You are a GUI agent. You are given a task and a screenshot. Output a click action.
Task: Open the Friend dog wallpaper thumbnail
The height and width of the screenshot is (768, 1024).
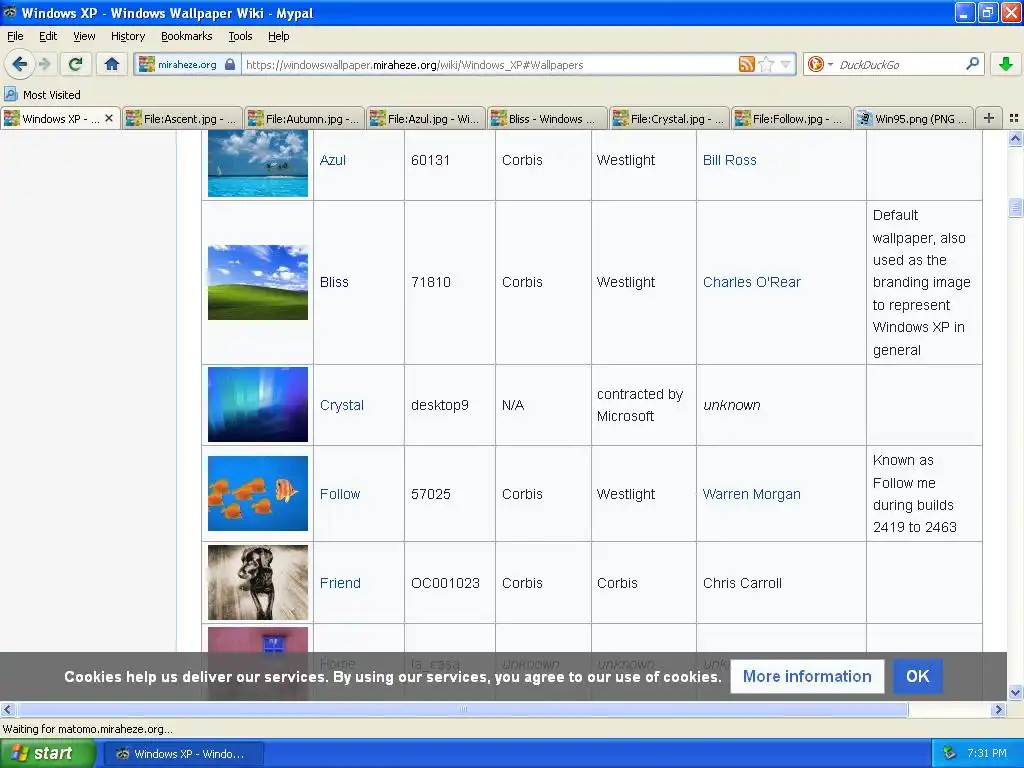(258, 583)
